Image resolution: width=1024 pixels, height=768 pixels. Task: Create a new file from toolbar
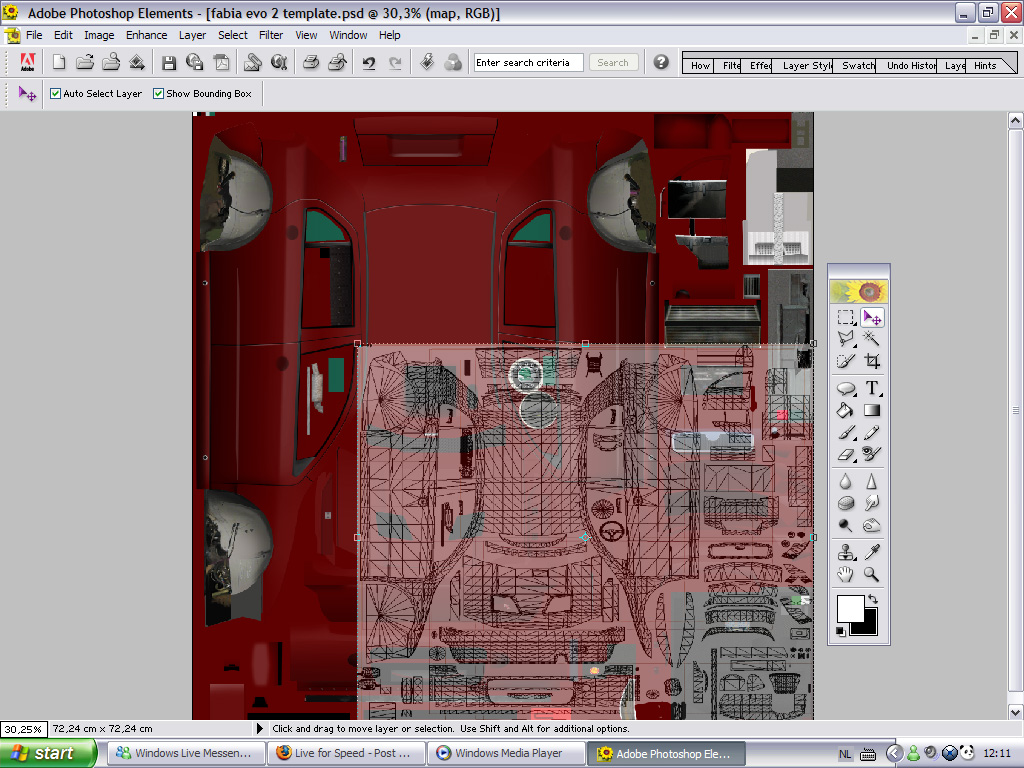coord(59,63)
